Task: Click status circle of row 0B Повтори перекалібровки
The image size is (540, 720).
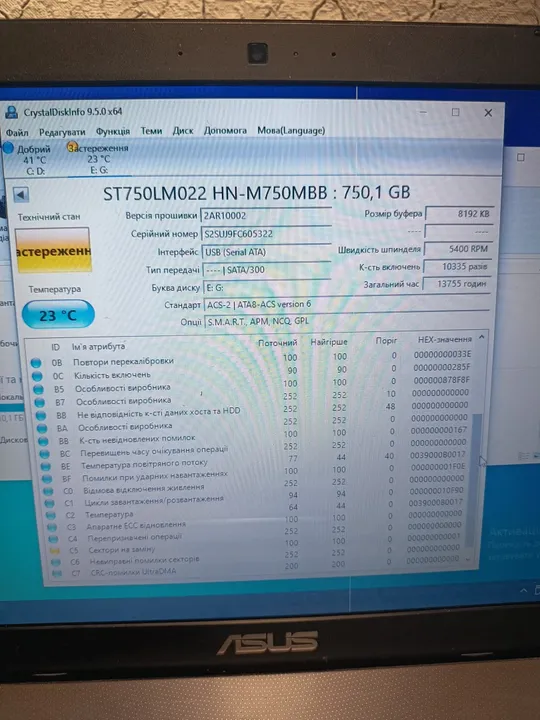Action: [x=36, y=363]
